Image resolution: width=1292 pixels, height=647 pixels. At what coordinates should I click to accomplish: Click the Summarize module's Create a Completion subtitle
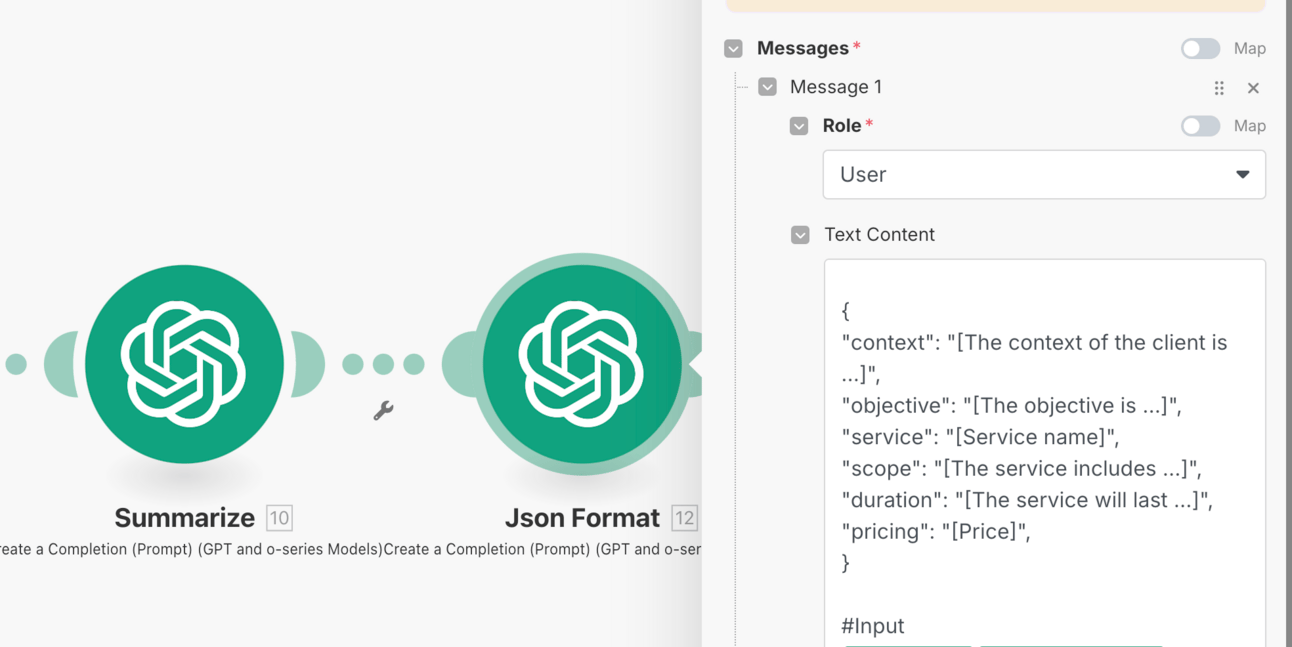coord(191,549)
